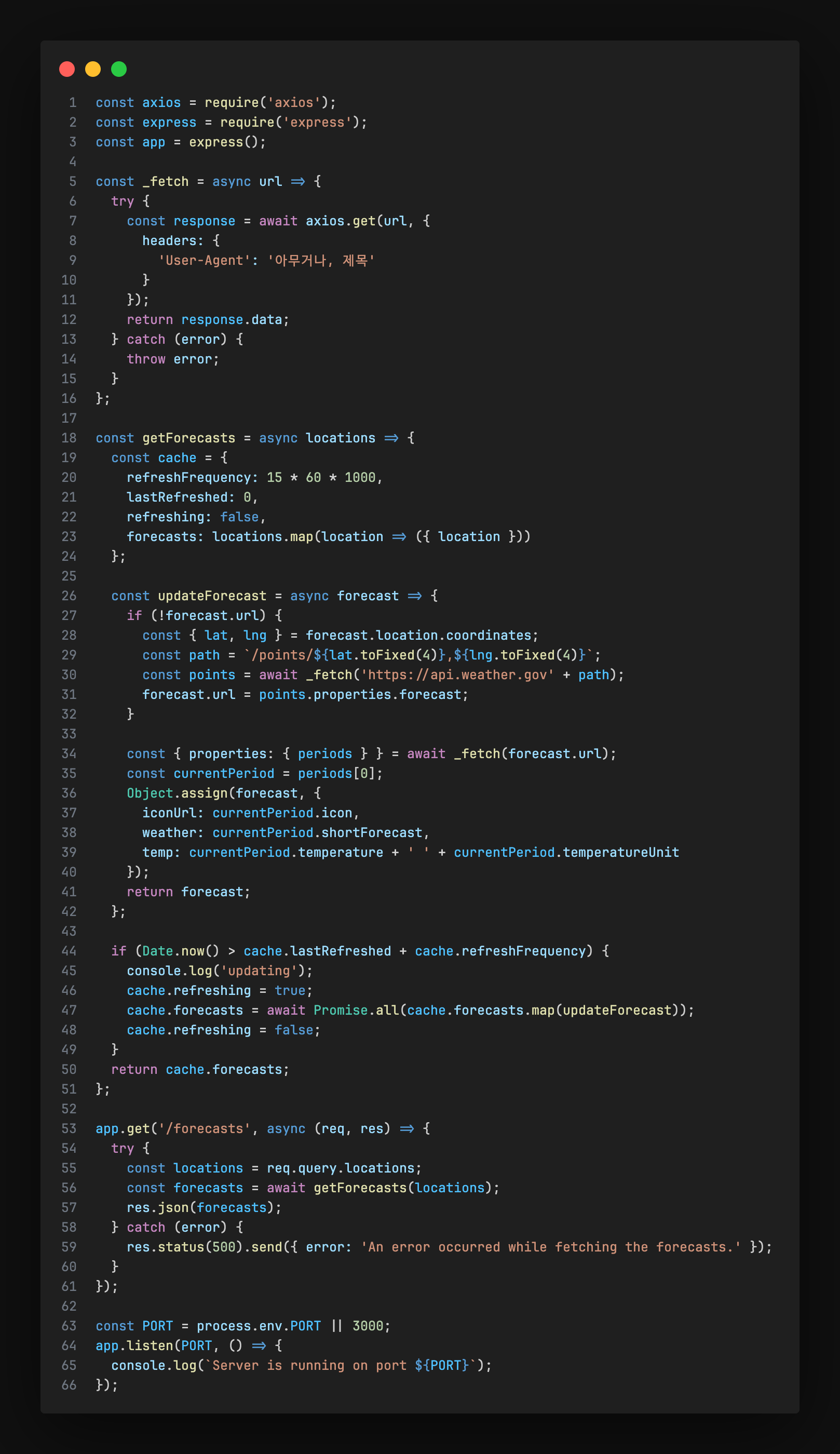The width and height of the screenshot is (840, 1454).
Task: Click the /points/ template string on line 29
Action: tap(418, 655)
